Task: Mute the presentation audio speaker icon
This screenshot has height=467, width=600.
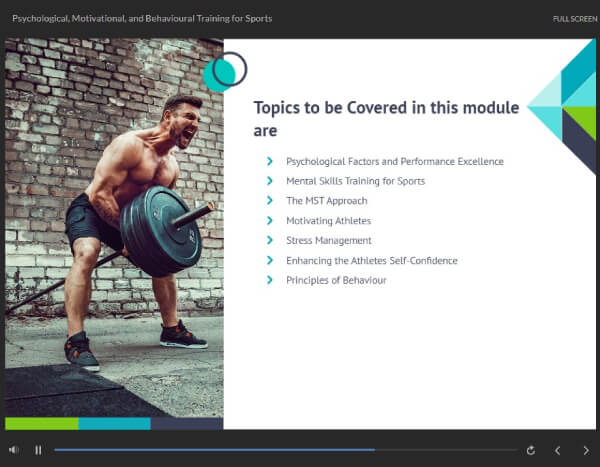Action: (x=14, y=450)
